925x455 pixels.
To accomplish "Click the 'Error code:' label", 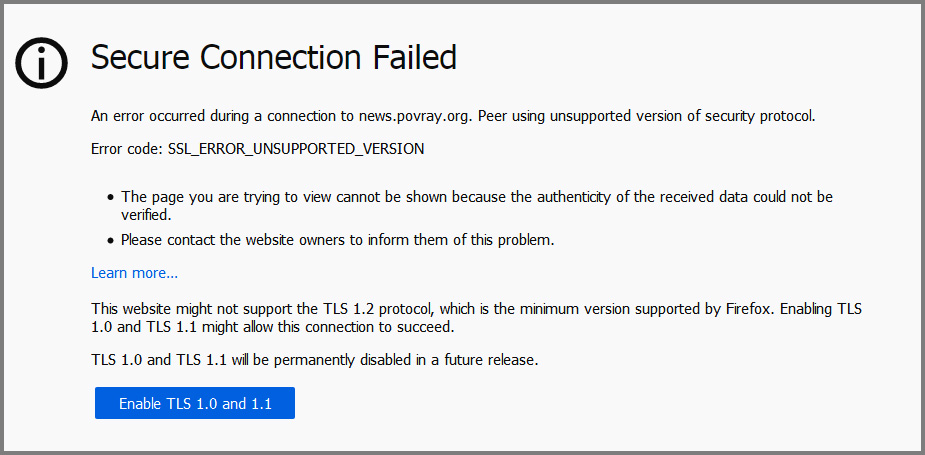I will click(x=127, y=149).
